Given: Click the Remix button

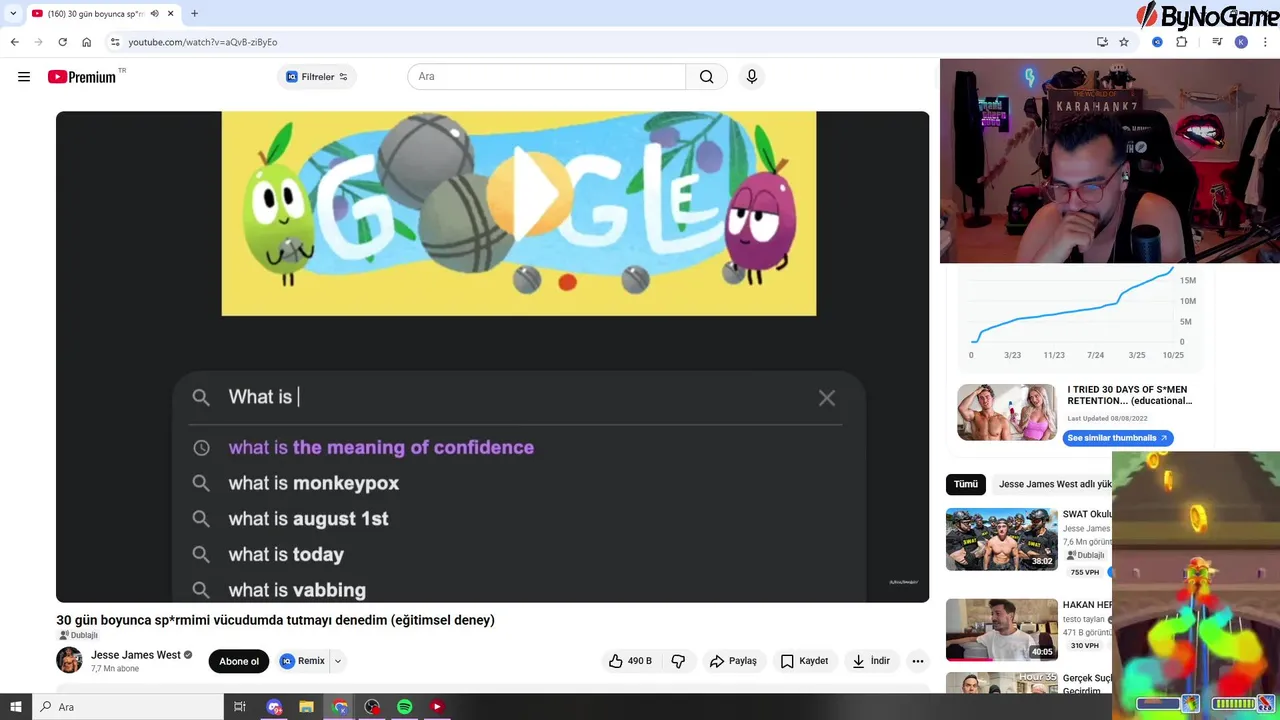Looking at the screenshot, I should (303, 661).
